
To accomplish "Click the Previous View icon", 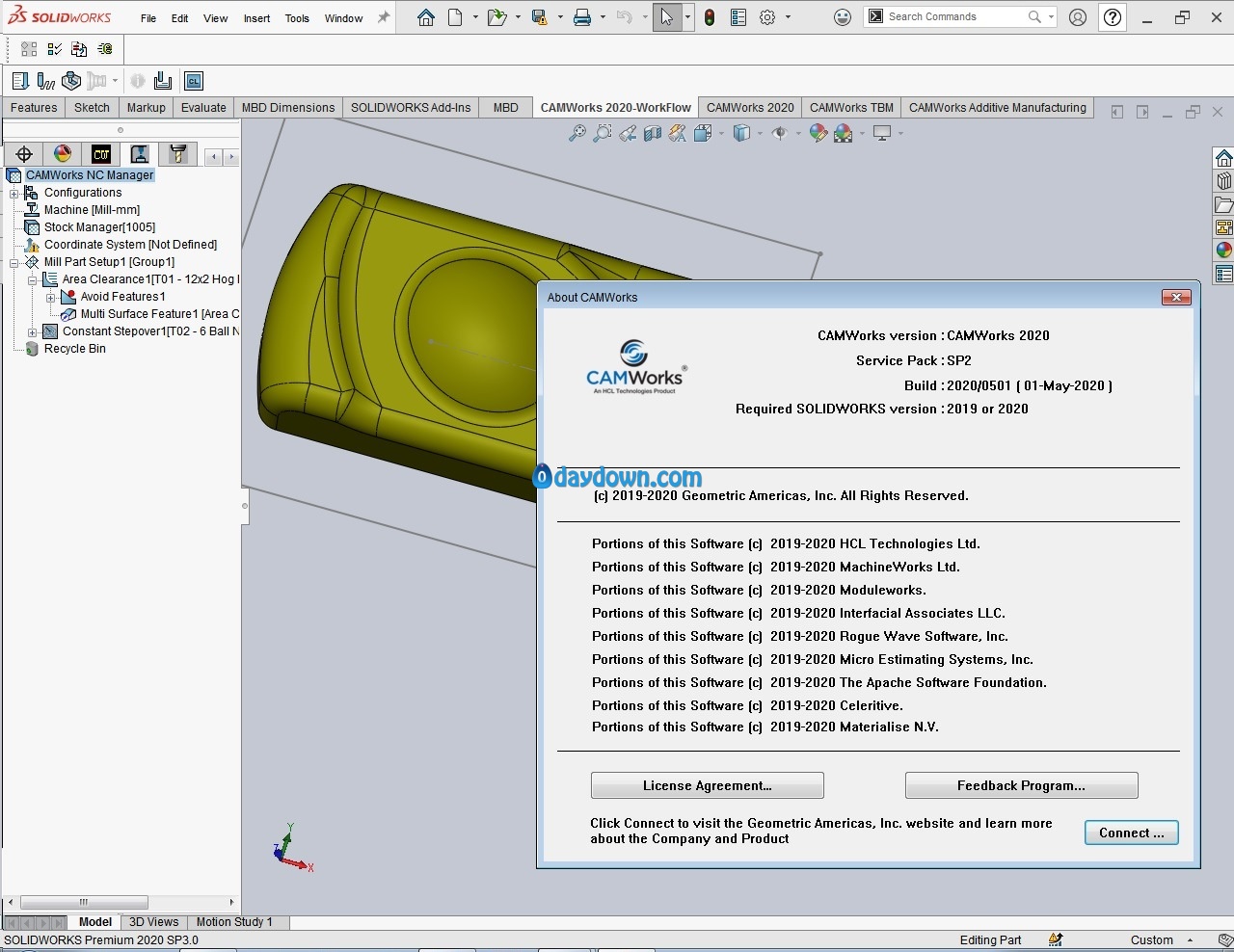I will [628, 134].
